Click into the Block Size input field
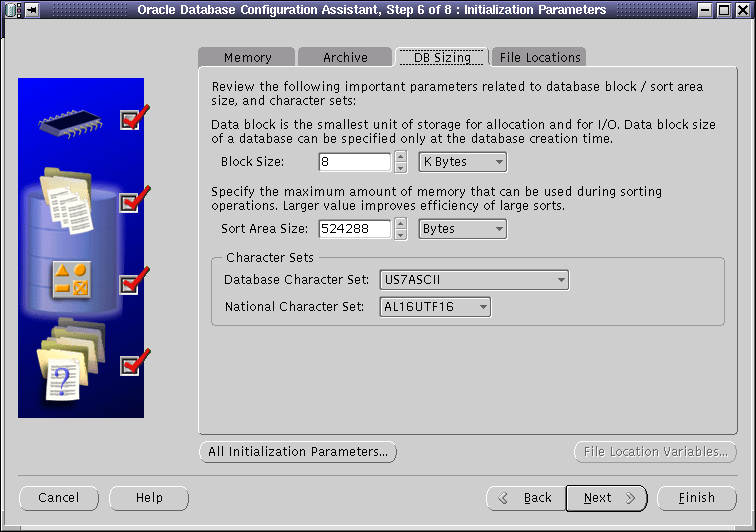 (x=354, y=162)
